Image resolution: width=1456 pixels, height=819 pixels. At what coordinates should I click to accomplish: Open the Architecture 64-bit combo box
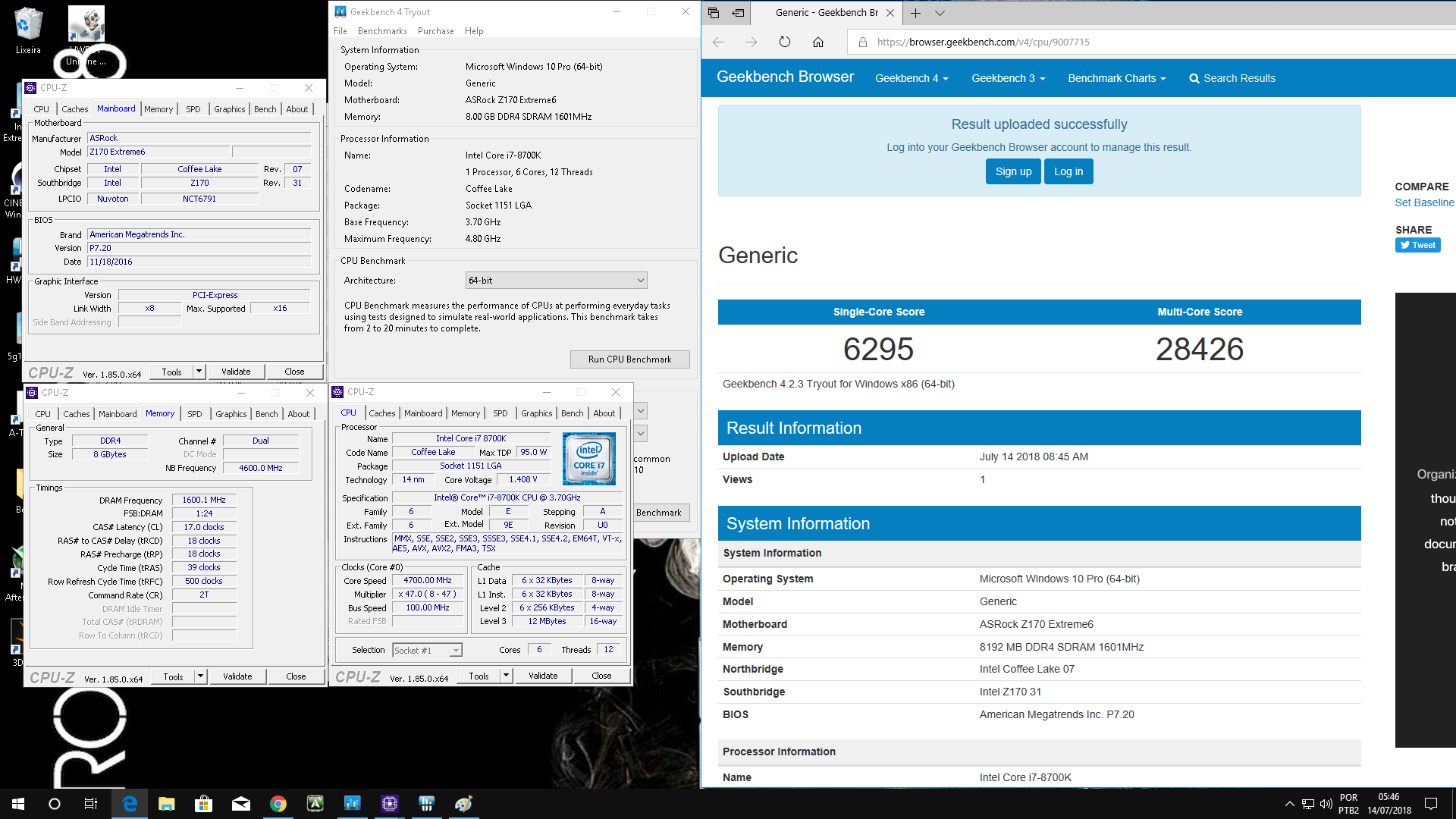556,281
